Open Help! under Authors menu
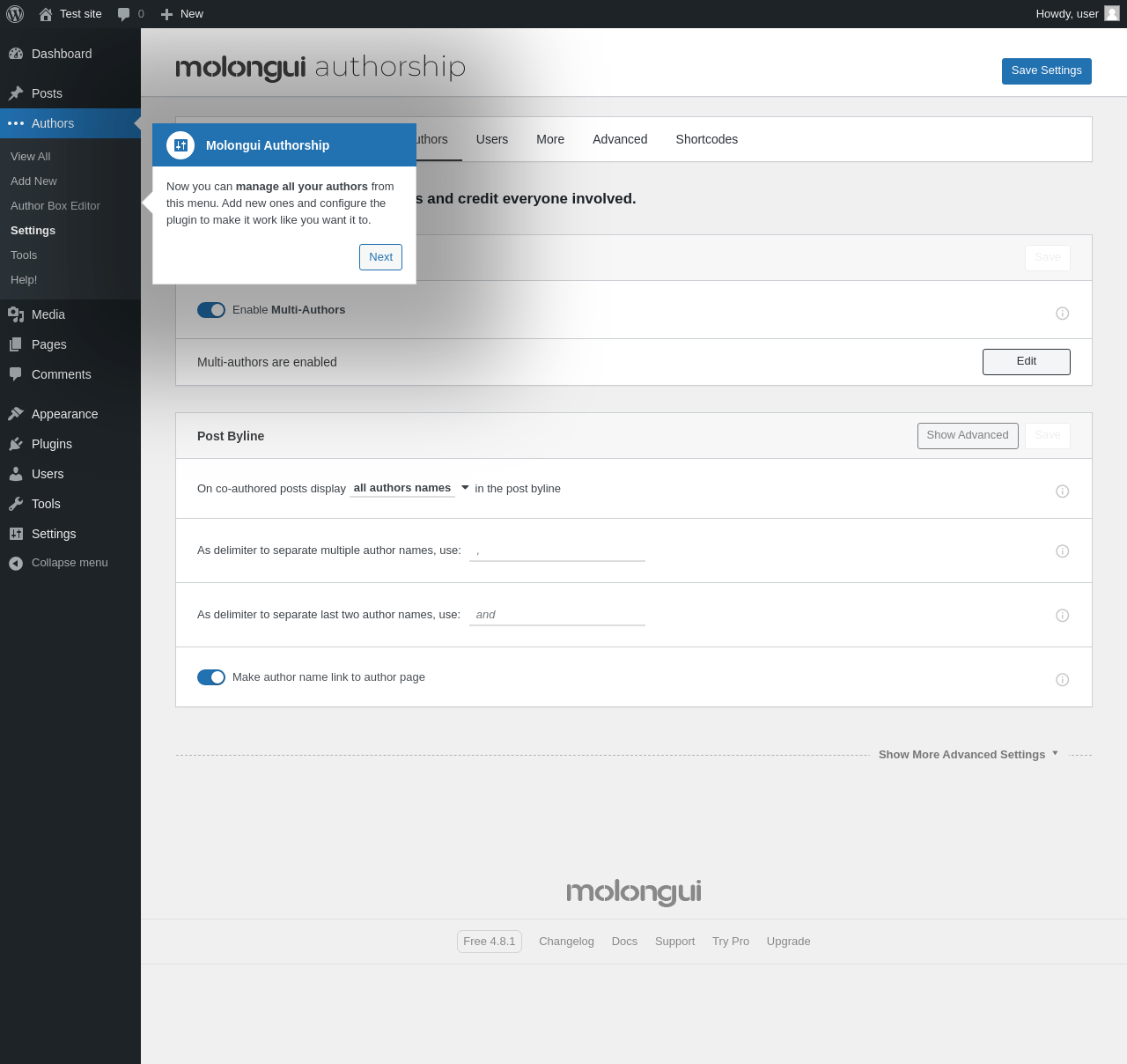The height and width of the screenshot is (1064, 1127). [x=24, y=280]
